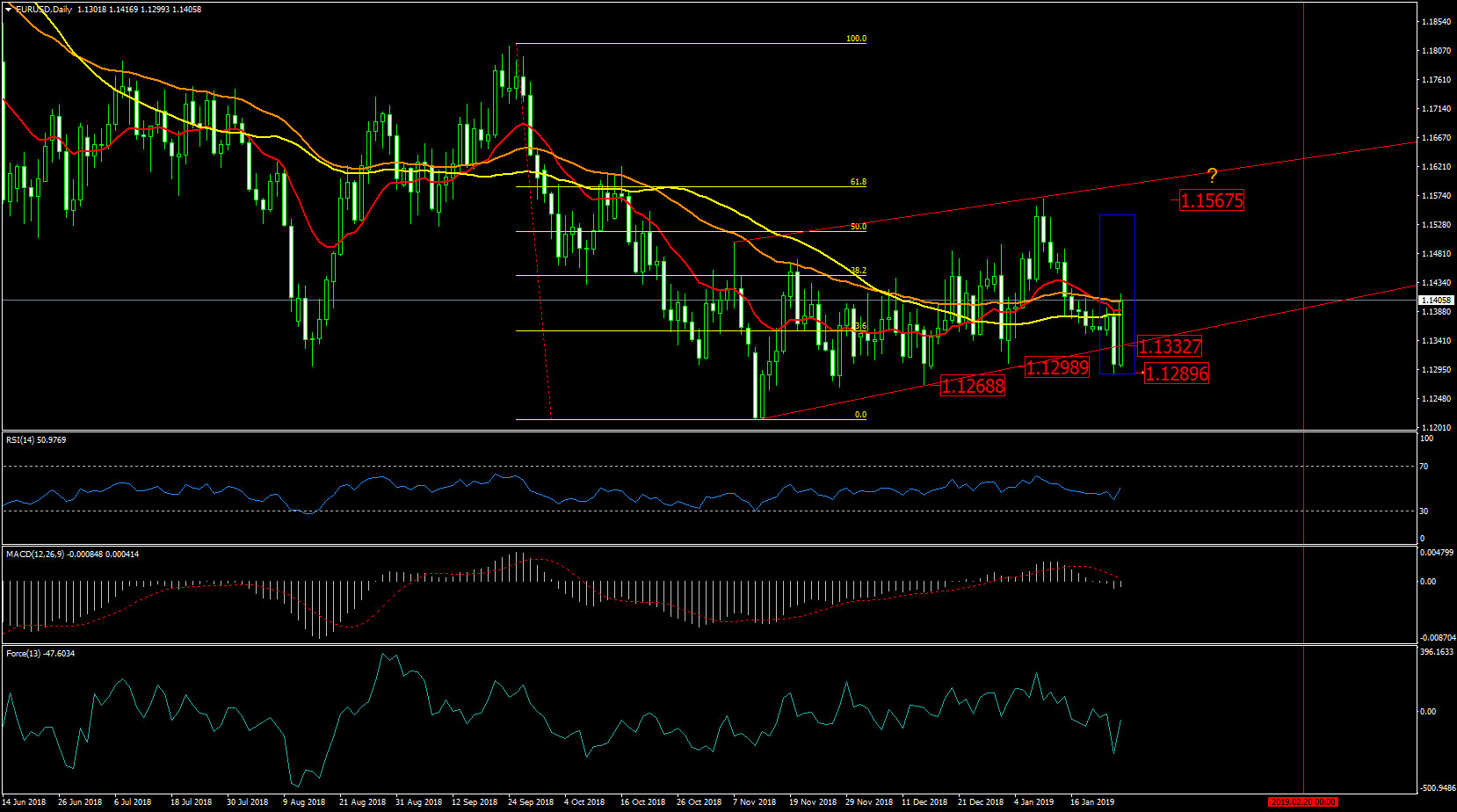Click the orange question mark annotation

1212,176
